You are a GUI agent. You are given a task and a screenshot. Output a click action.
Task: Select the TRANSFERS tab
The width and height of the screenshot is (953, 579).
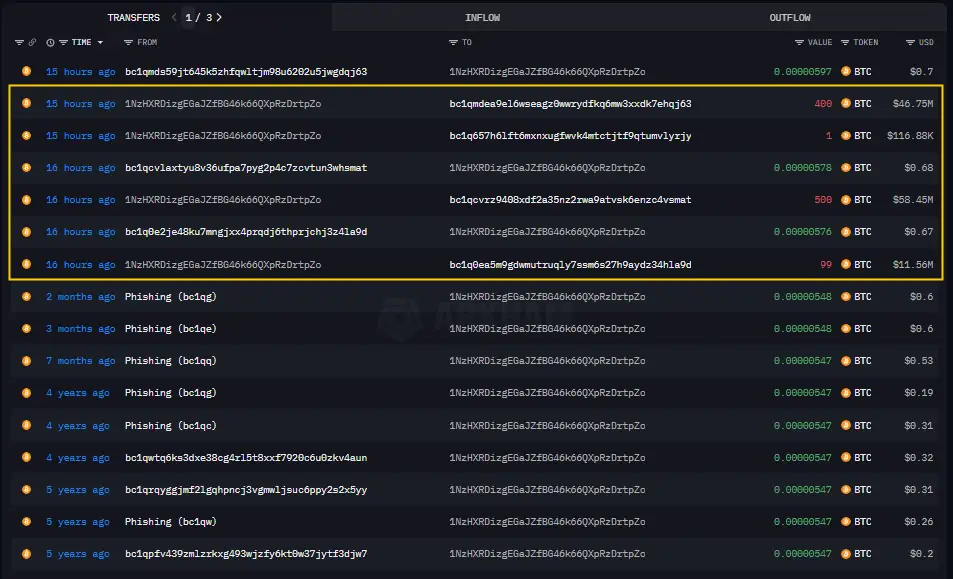(x=133, y=17)
